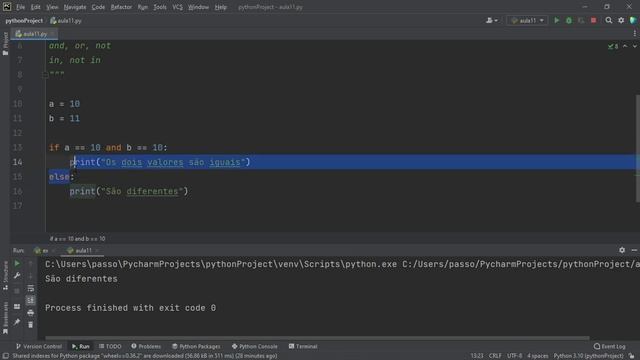The image size is (640, 360).
Task: Start debugging with the green bug icon
Action: [x=569, y=20]
